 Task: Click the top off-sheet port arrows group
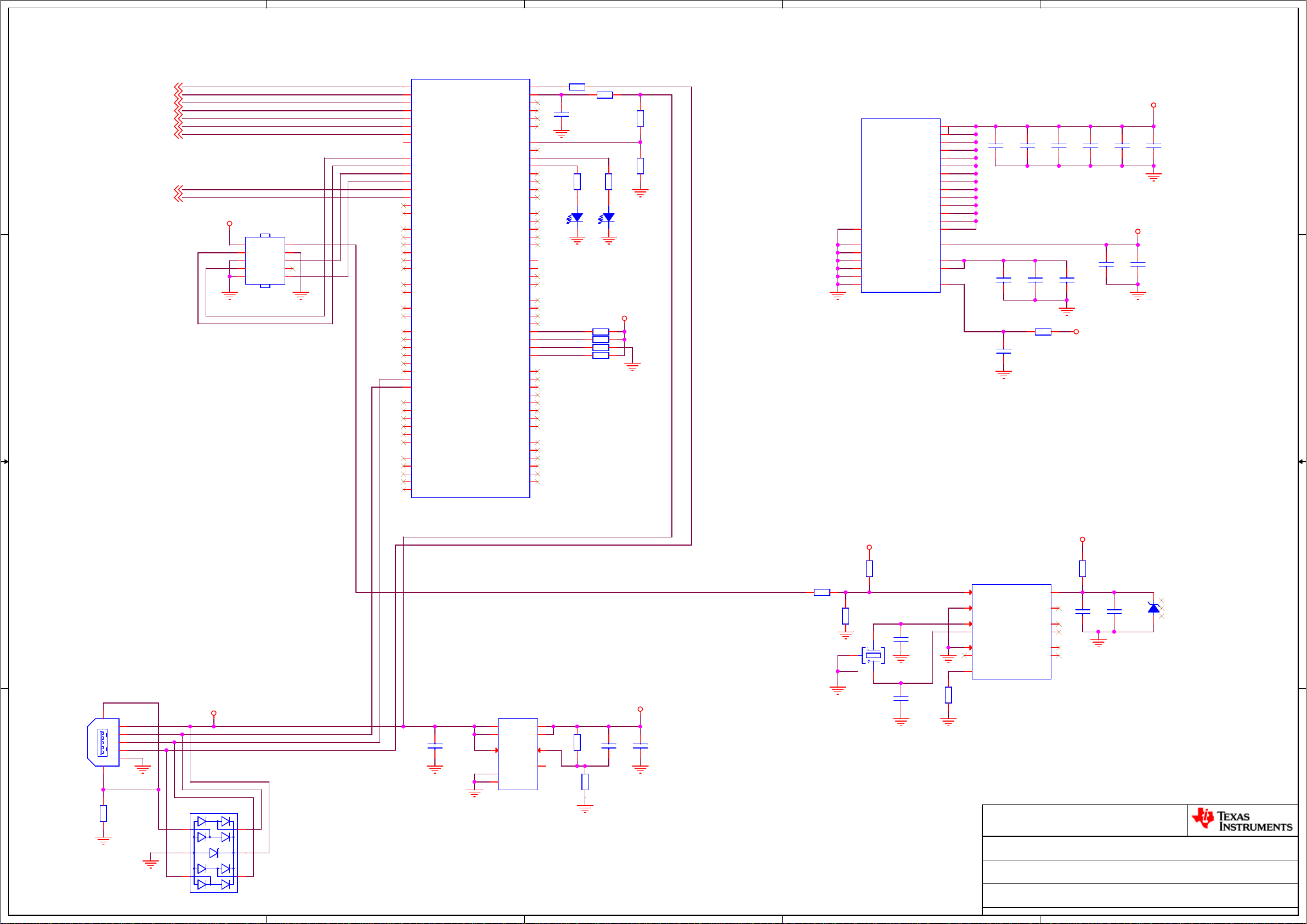pos(178,110)
